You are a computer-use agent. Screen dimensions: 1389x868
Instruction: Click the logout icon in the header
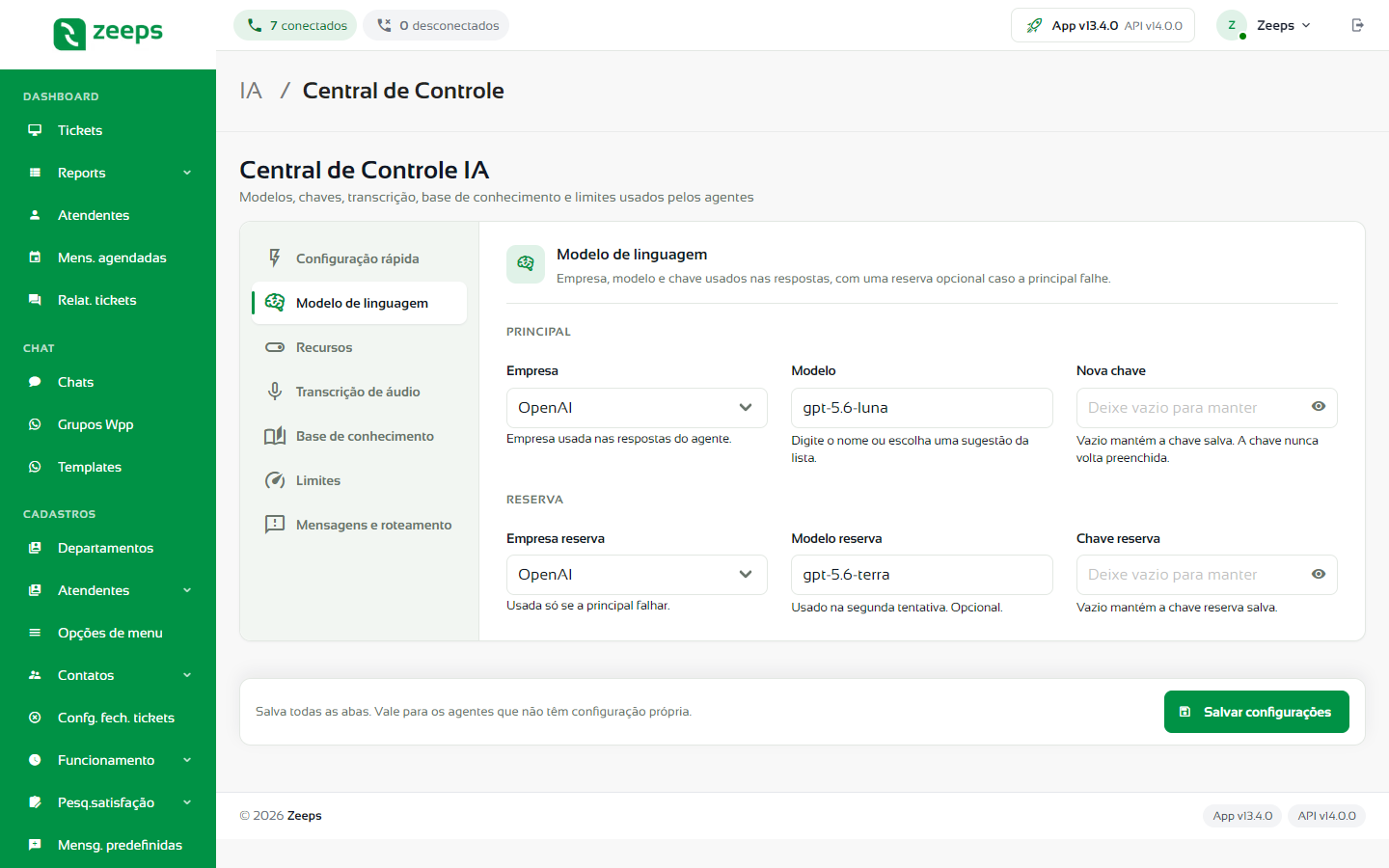click(x=1358, y=25)
